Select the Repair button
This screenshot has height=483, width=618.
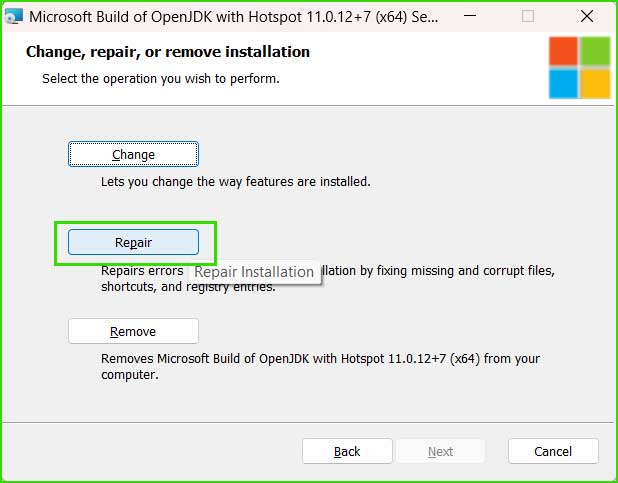(133, 242)
